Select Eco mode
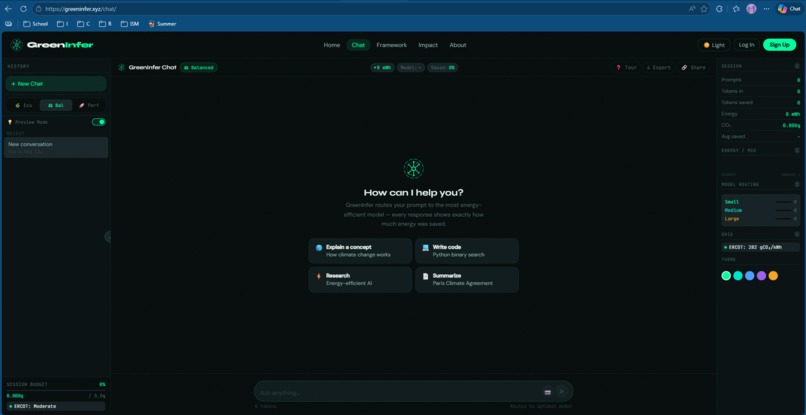This screenshot has height=415, width=806. tap(24, 105)
